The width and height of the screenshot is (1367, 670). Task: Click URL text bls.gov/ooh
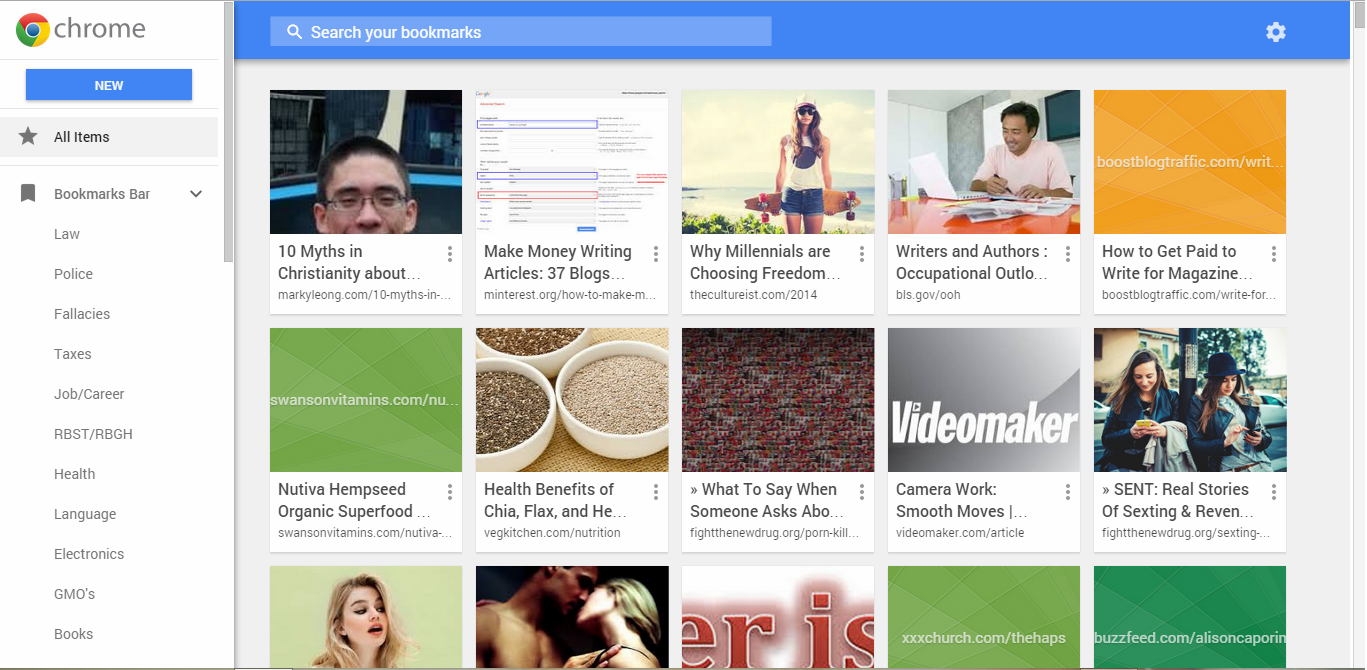930,295
